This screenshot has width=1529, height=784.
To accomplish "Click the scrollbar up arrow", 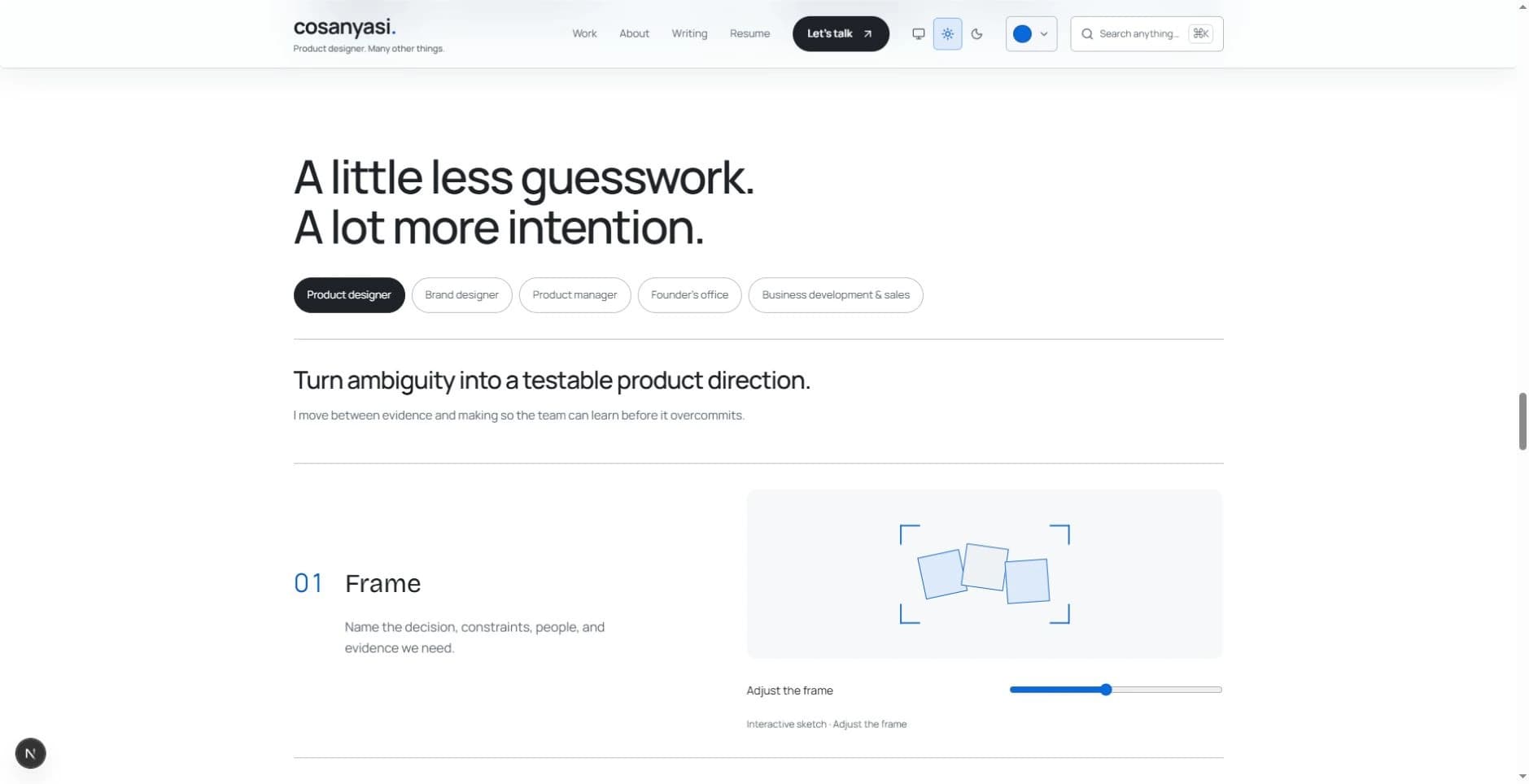I will [x=1522, y=7].
